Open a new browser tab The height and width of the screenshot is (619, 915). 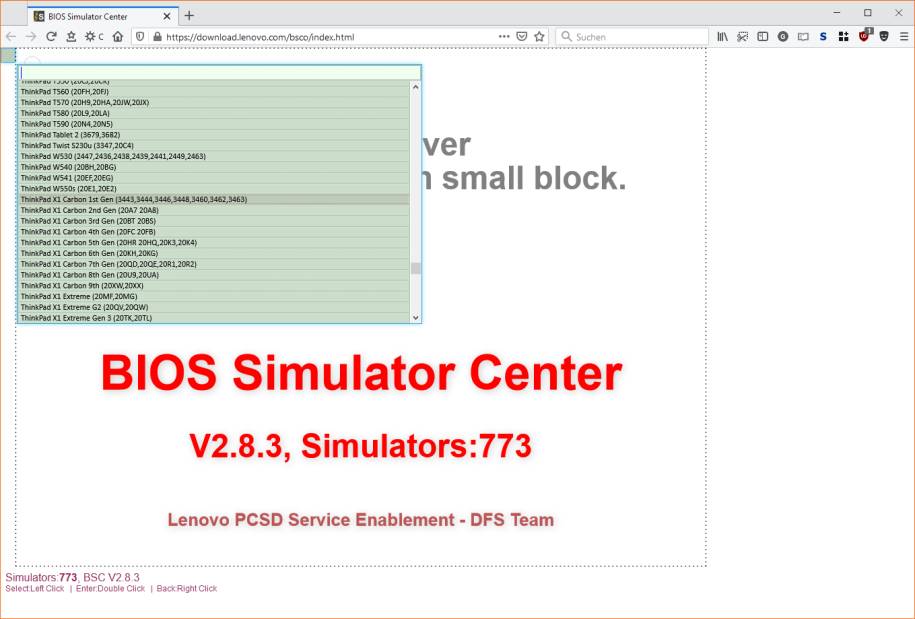tap(189, 15)
